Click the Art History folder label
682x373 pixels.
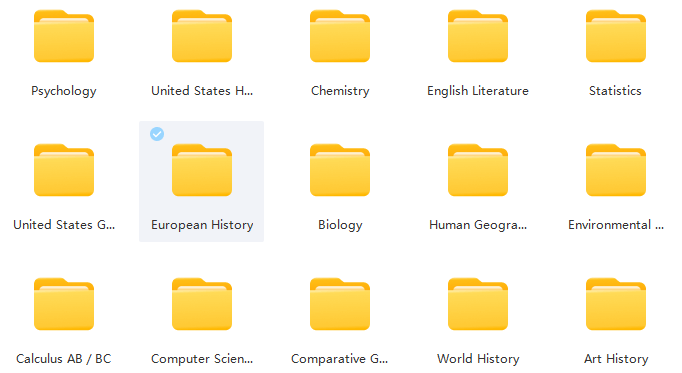616,359
